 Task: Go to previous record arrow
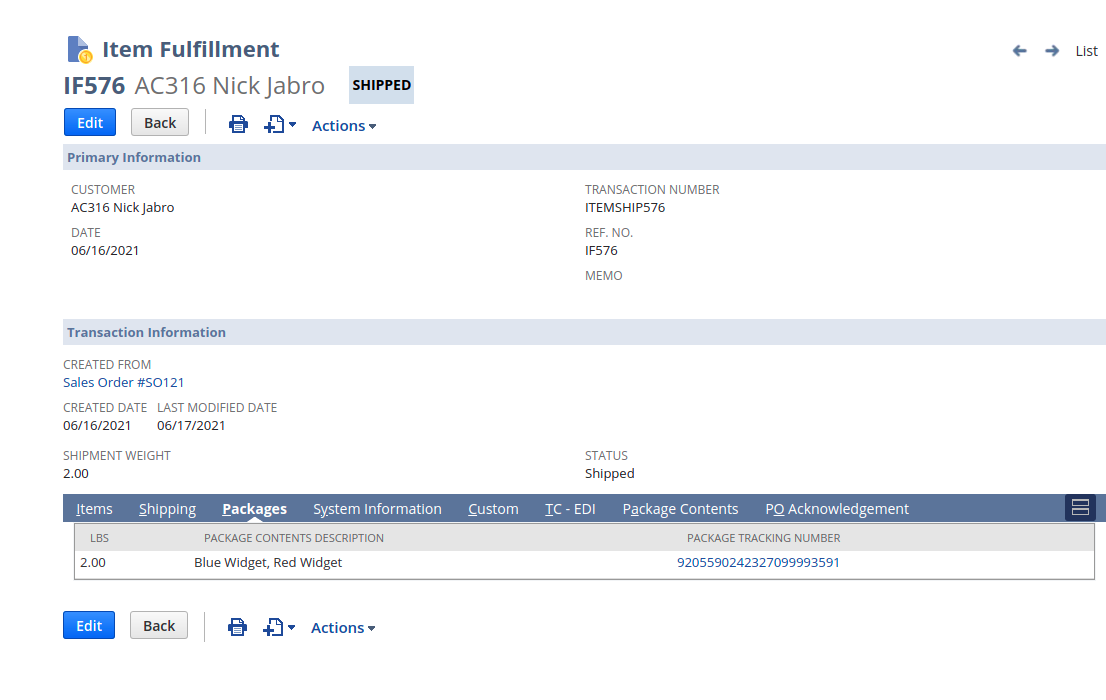tap(1019, 51)
